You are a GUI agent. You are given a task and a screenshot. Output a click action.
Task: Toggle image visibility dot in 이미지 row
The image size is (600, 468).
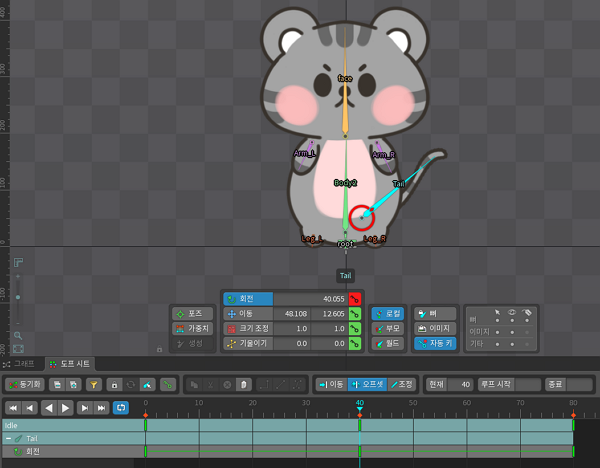[x=512, y=332]
